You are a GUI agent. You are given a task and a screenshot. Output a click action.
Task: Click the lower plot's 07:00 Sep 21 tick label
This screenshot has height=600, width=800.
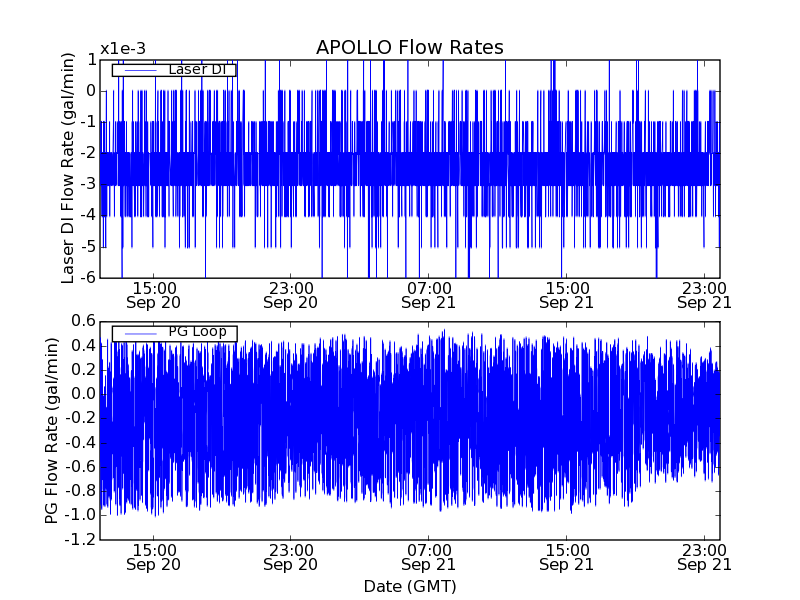[428, 558]
